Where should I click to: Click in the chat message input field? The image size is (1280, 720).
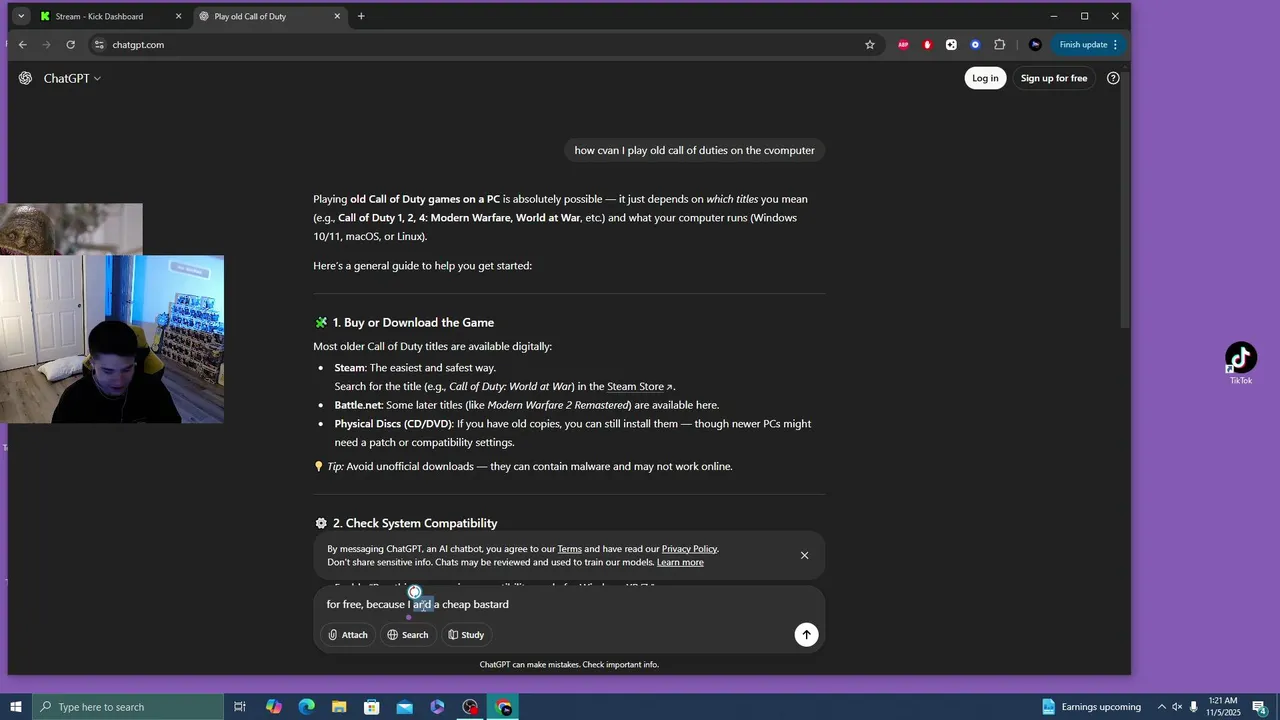(568, 604)
